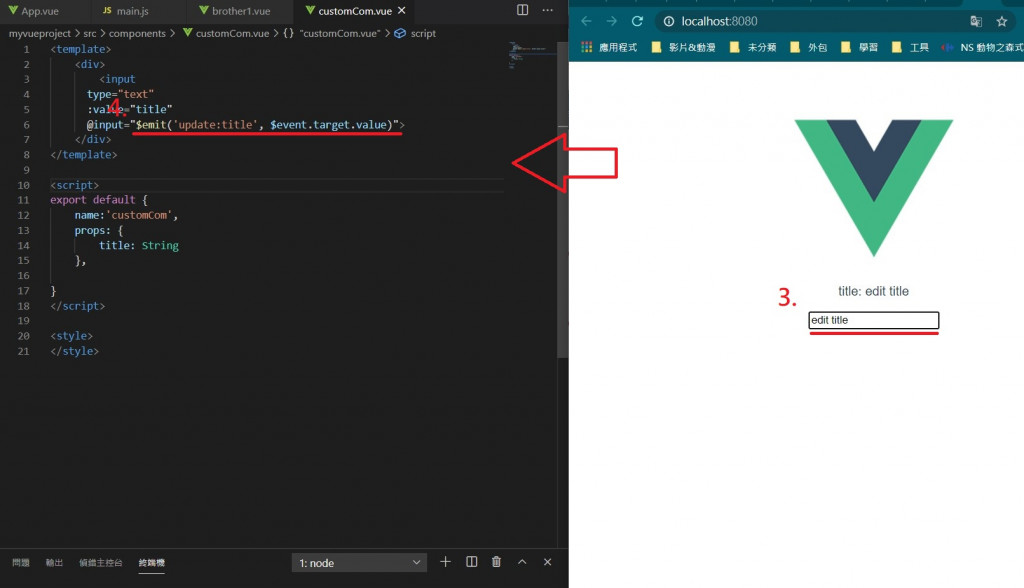Viewport: 1024px width, 588px height.
Task: Click the closing </script> tag
Action: coord(78,306)
